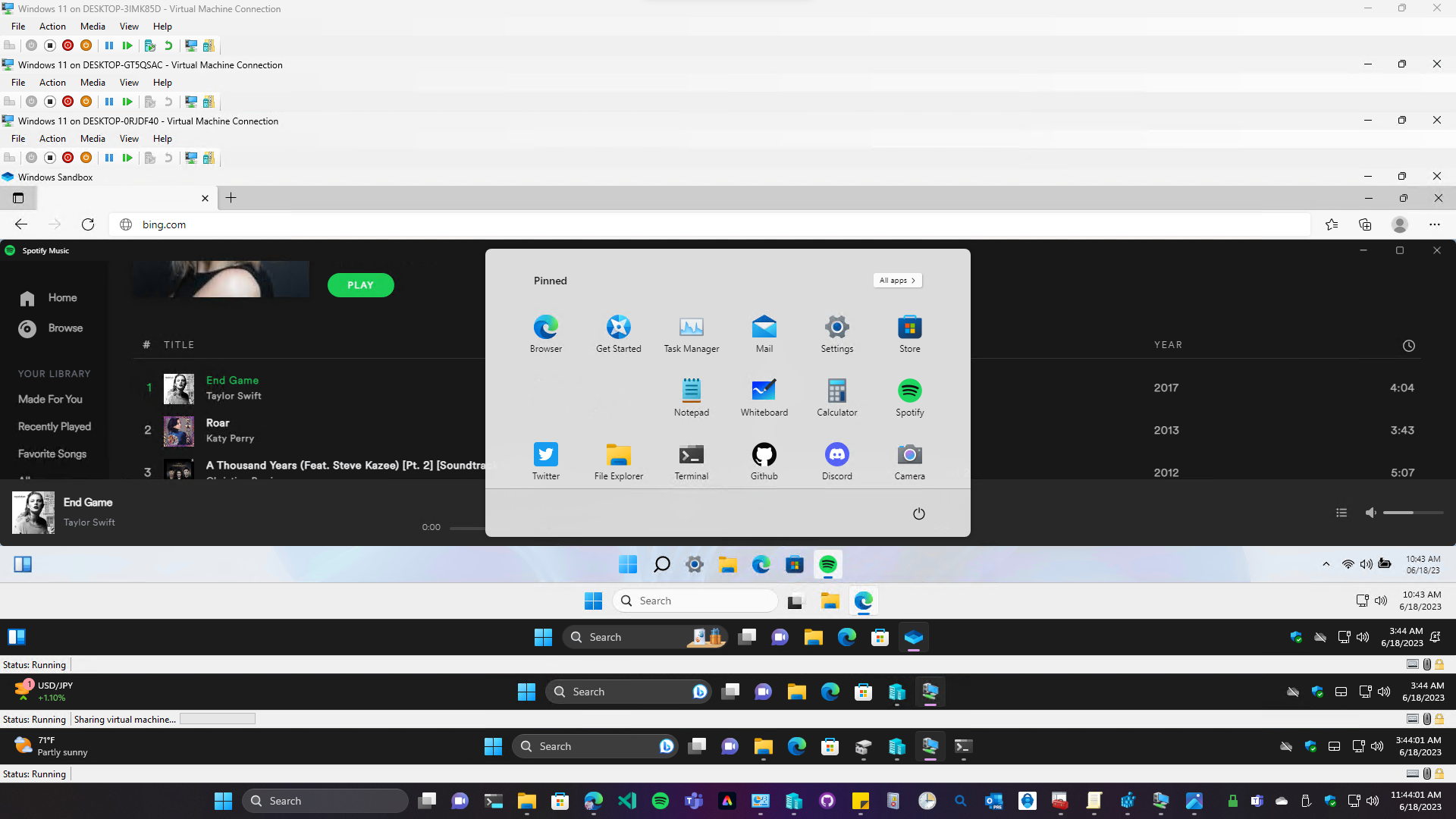1456x819 pixels.
Task: Expand recently played in Spotify sidebar
Action: coord(54,426)
